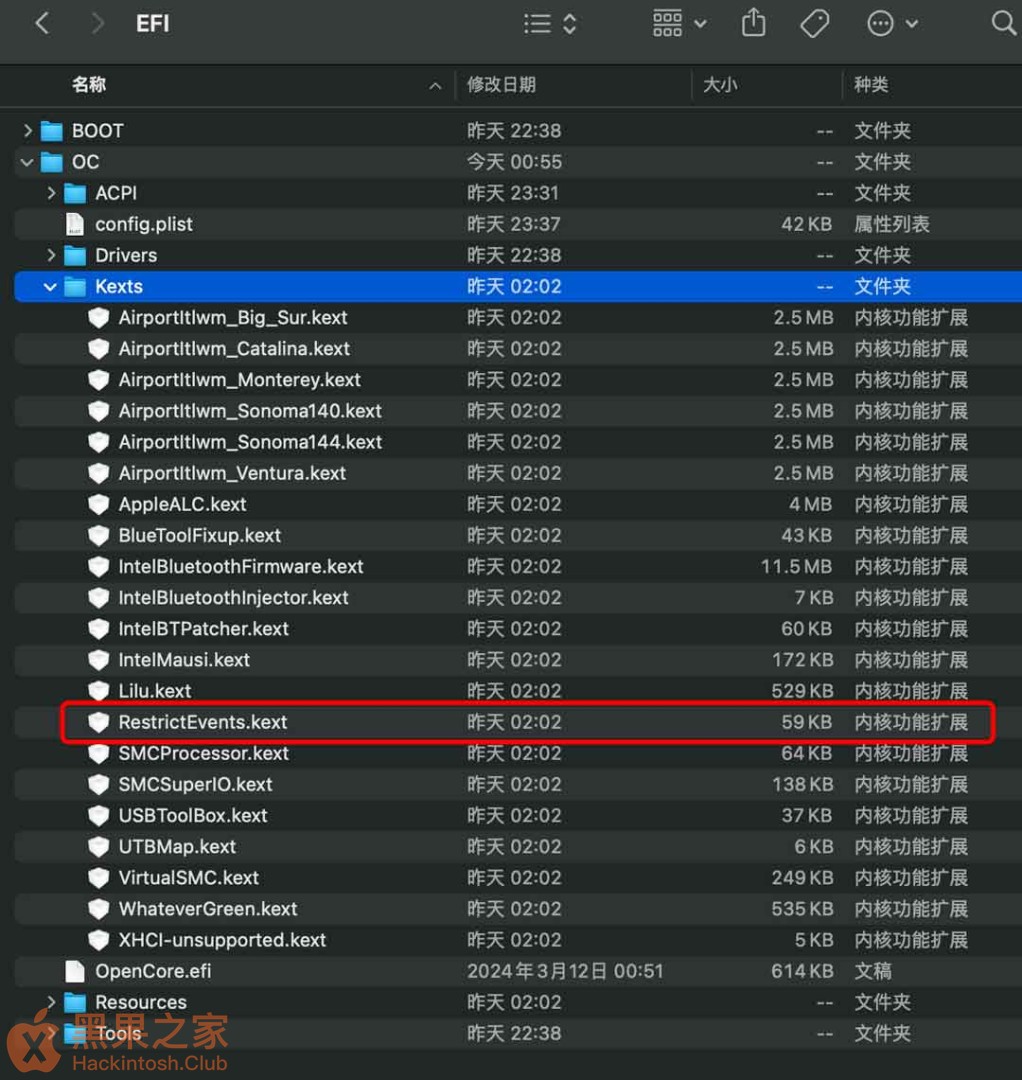
Task: Select the BOOT folder icon
Action: (x=52, y=131)
